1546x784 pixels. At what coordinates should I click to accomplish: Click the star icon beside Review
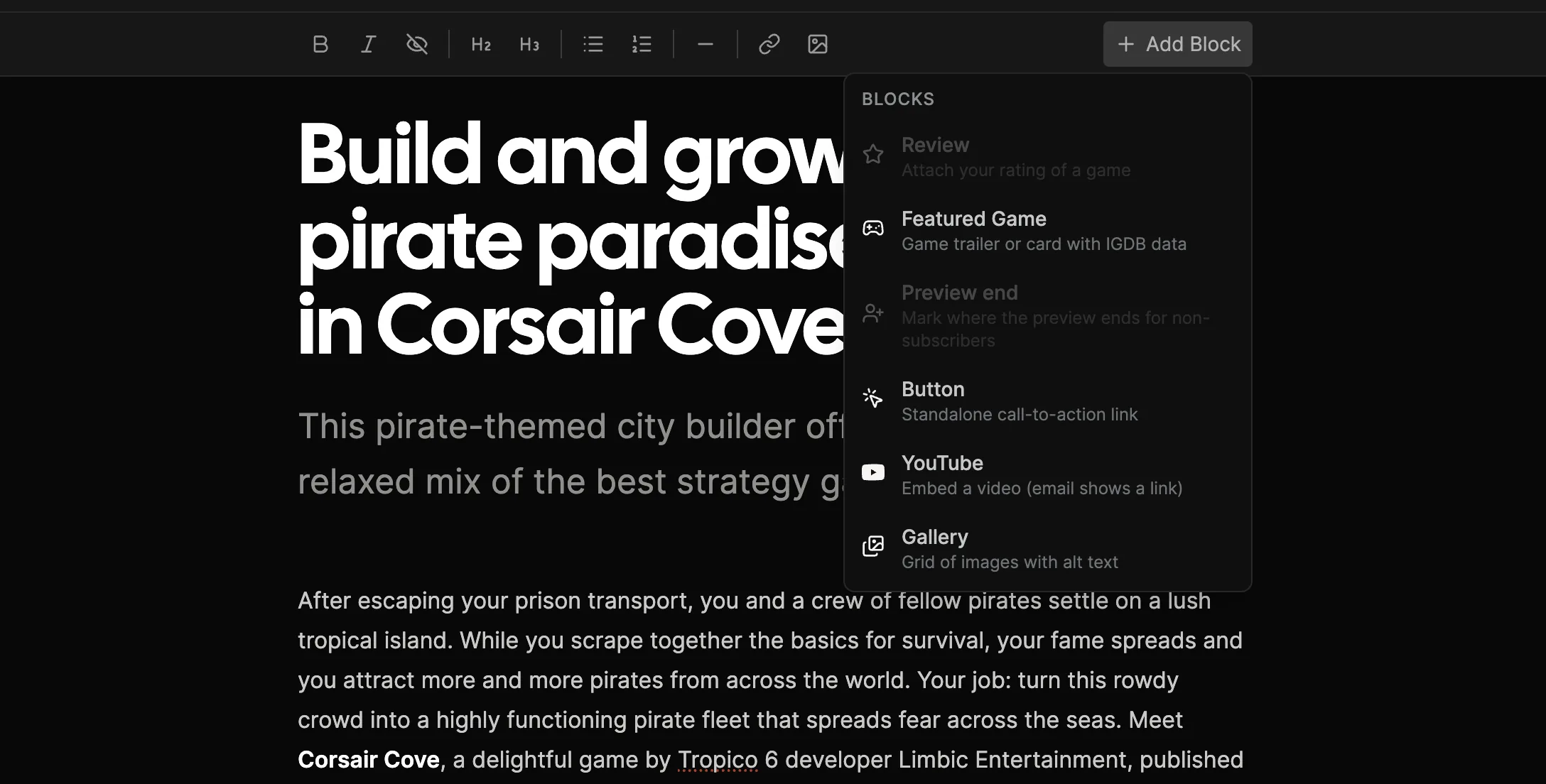click(x=873, y=154)
